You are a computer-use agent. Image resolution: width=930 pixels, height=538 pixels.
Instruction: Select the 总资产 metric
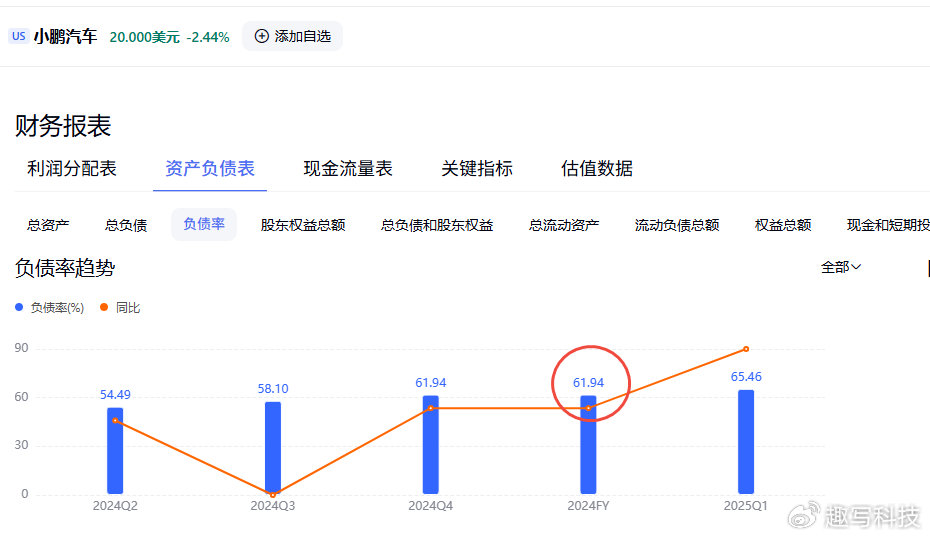(x=48, y=225)
